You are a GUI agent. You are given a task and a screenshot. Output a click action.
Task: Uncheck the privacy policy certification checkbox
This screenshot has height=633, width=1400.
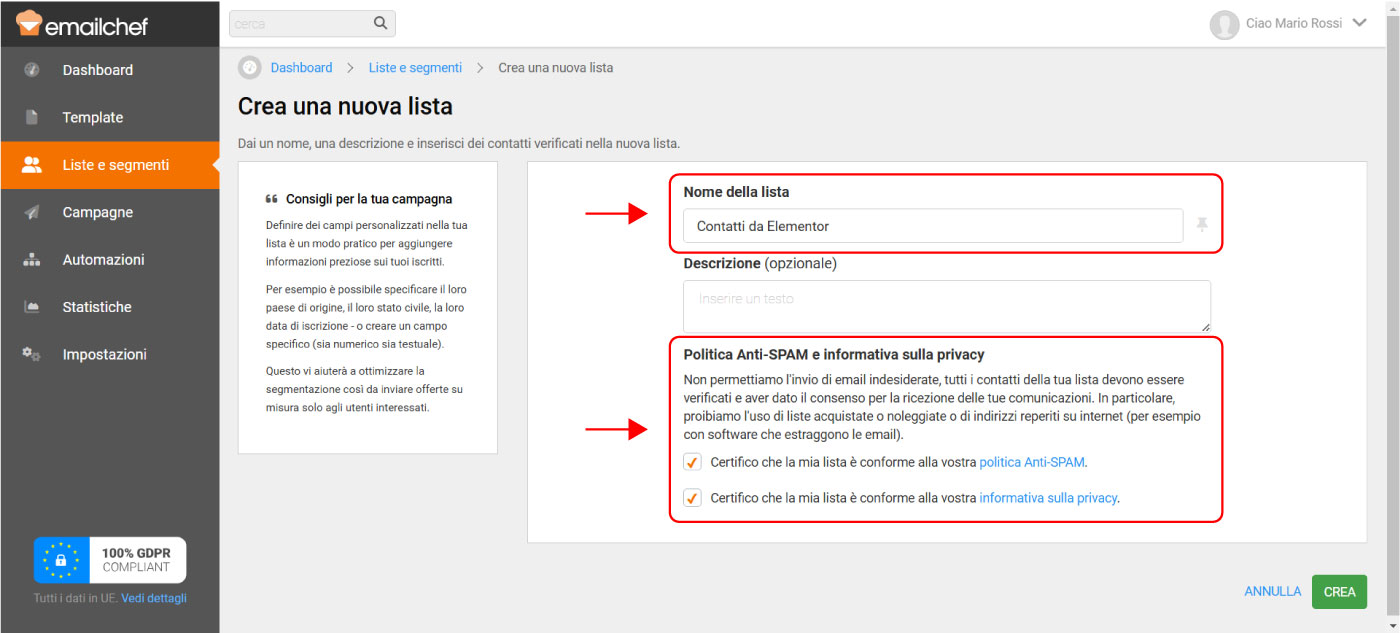(692, 497)
